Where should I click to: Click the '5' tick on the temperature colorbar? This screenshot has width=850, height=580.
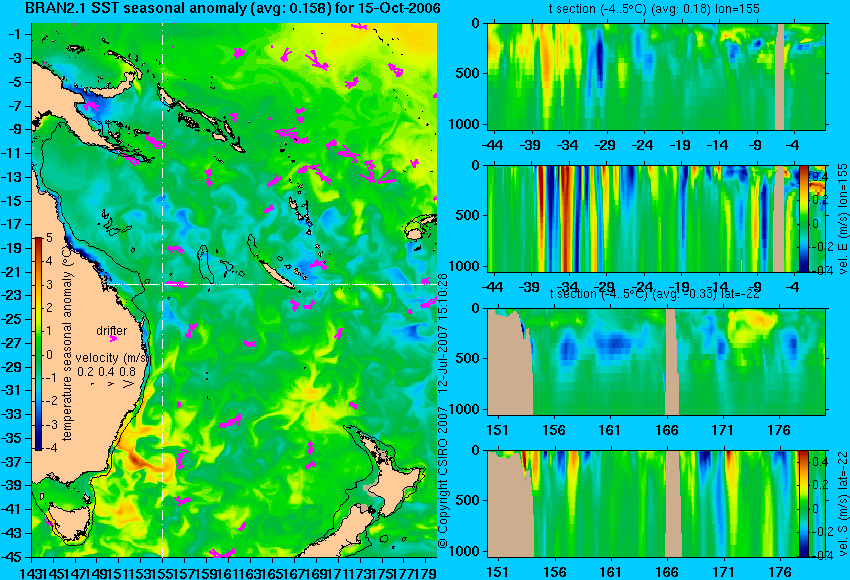click(x=49, y=237)
